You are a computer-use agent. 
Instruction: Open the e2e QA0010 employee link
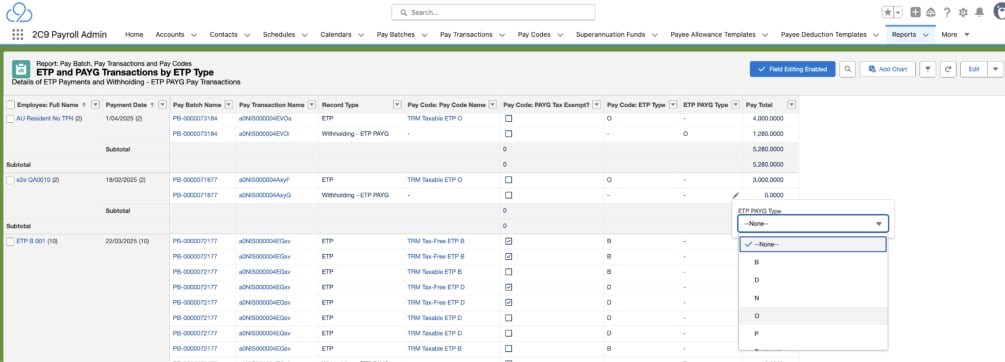(x=33, y=180)
